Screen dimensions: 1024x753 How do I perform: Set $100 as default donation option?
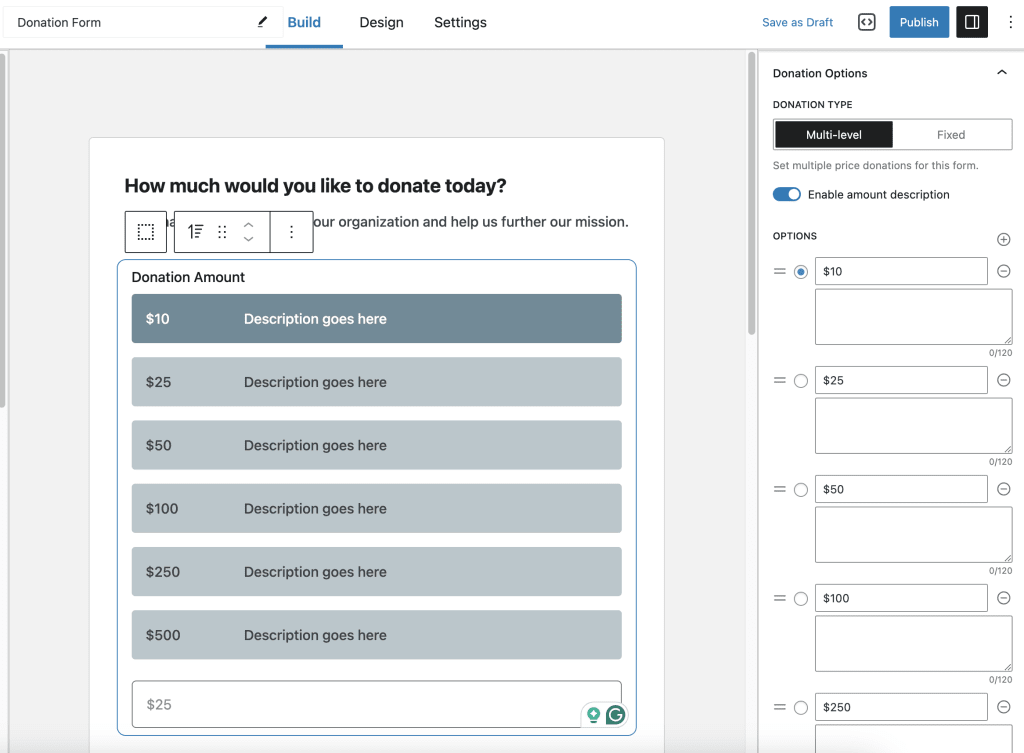801,599
